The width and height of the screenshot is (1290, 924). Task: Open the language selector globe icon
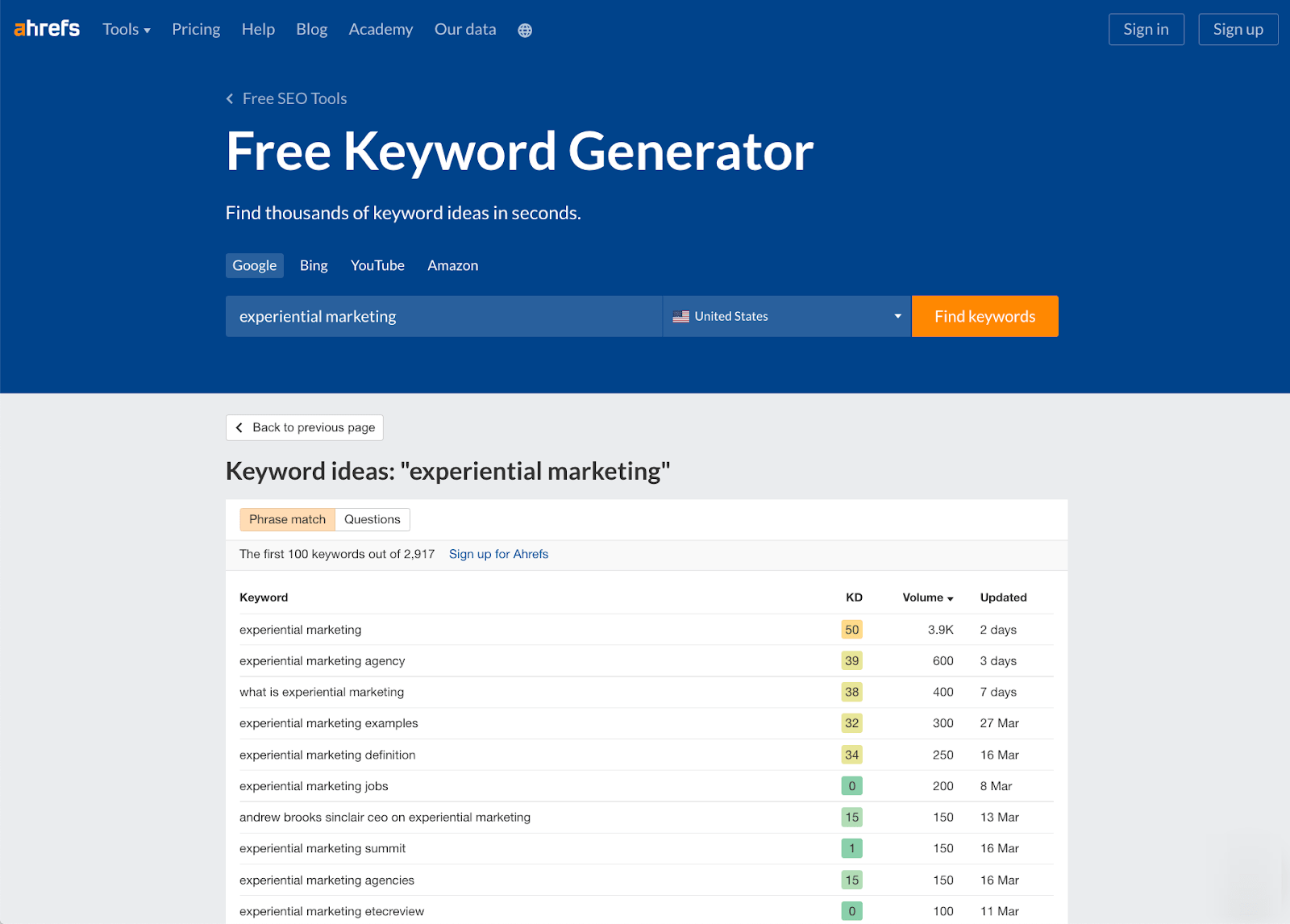click(x=525, y=30)
